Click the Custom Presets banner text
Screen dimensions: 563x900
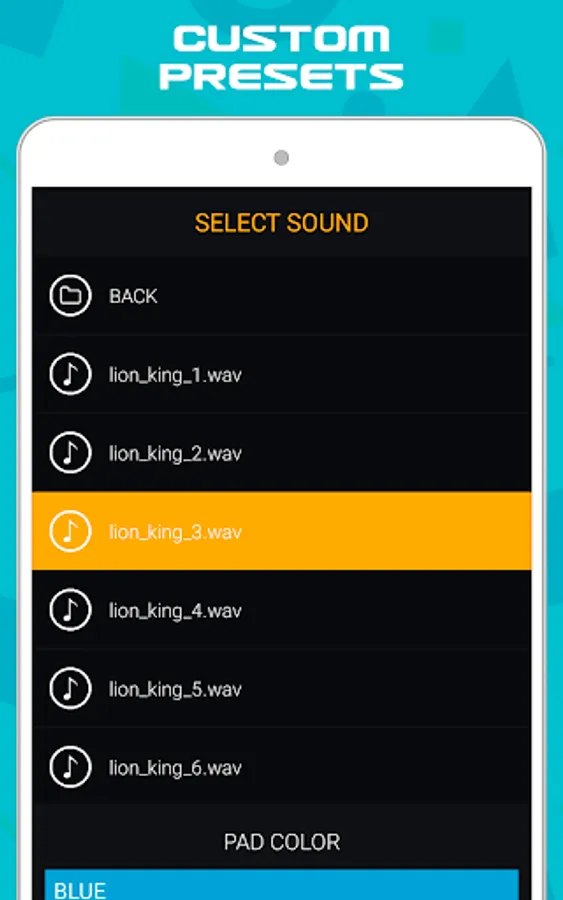click(281, 57)
